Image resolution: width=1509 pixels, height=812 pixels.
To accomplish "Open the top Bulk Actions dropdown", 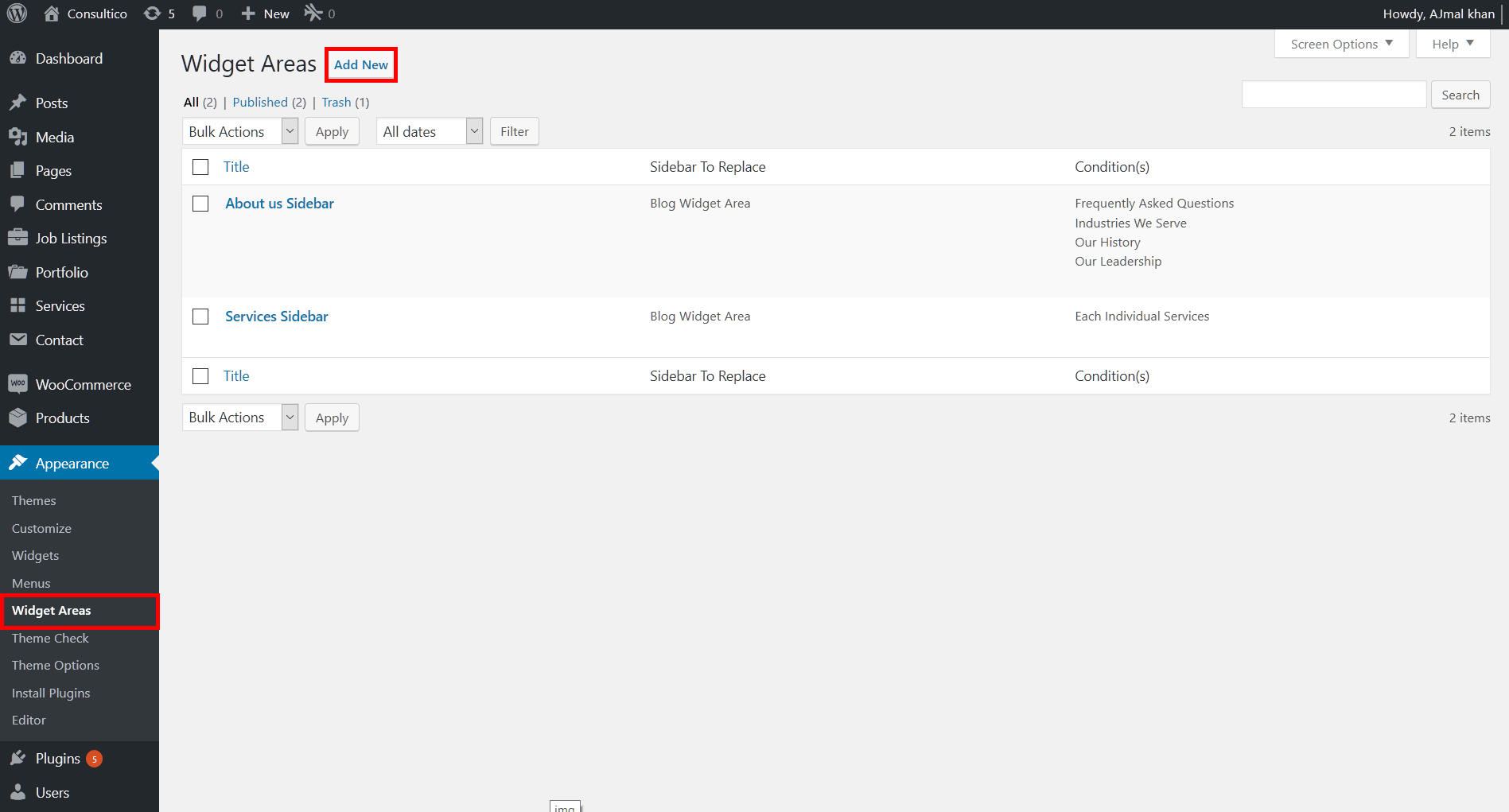I will pyautogui.click(x=239, y=132).
